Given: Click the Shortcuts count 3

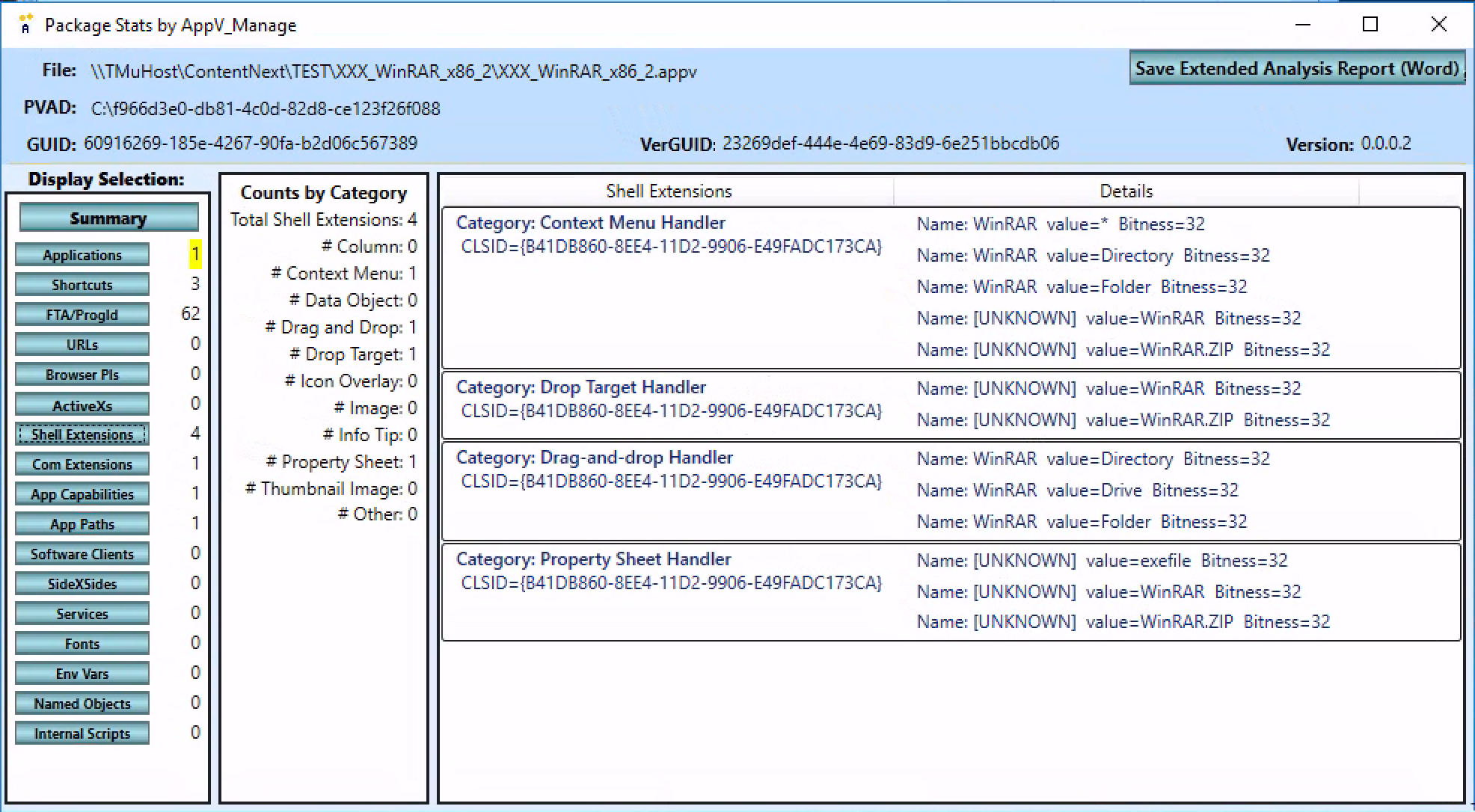Looking at the screenshot, I should (195, 284).
